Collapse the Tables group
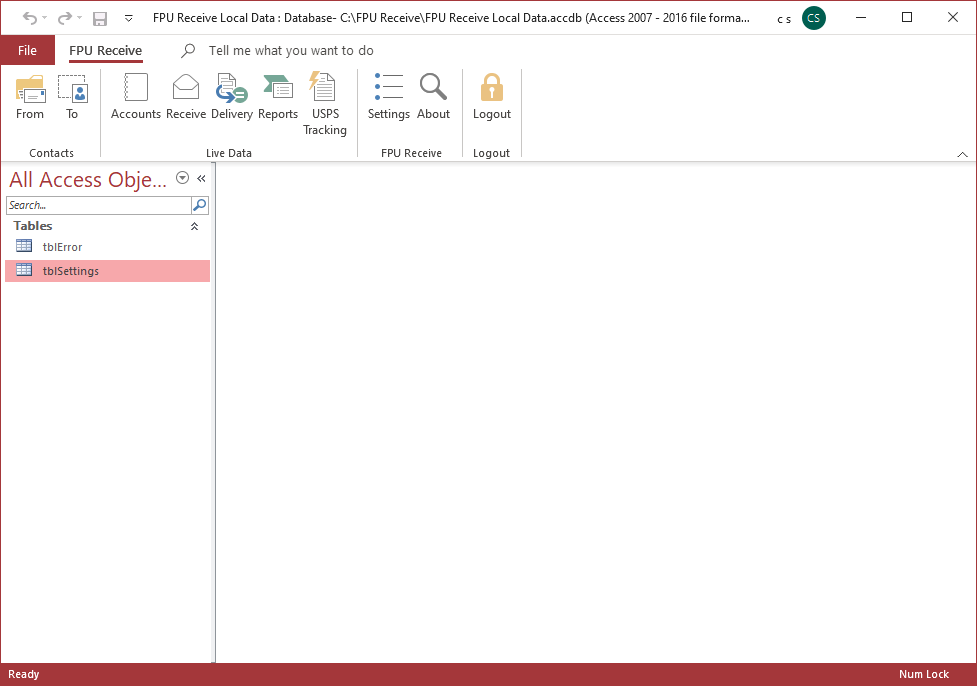The width and height of the screenshot is (977, 686). pos(194,227)
